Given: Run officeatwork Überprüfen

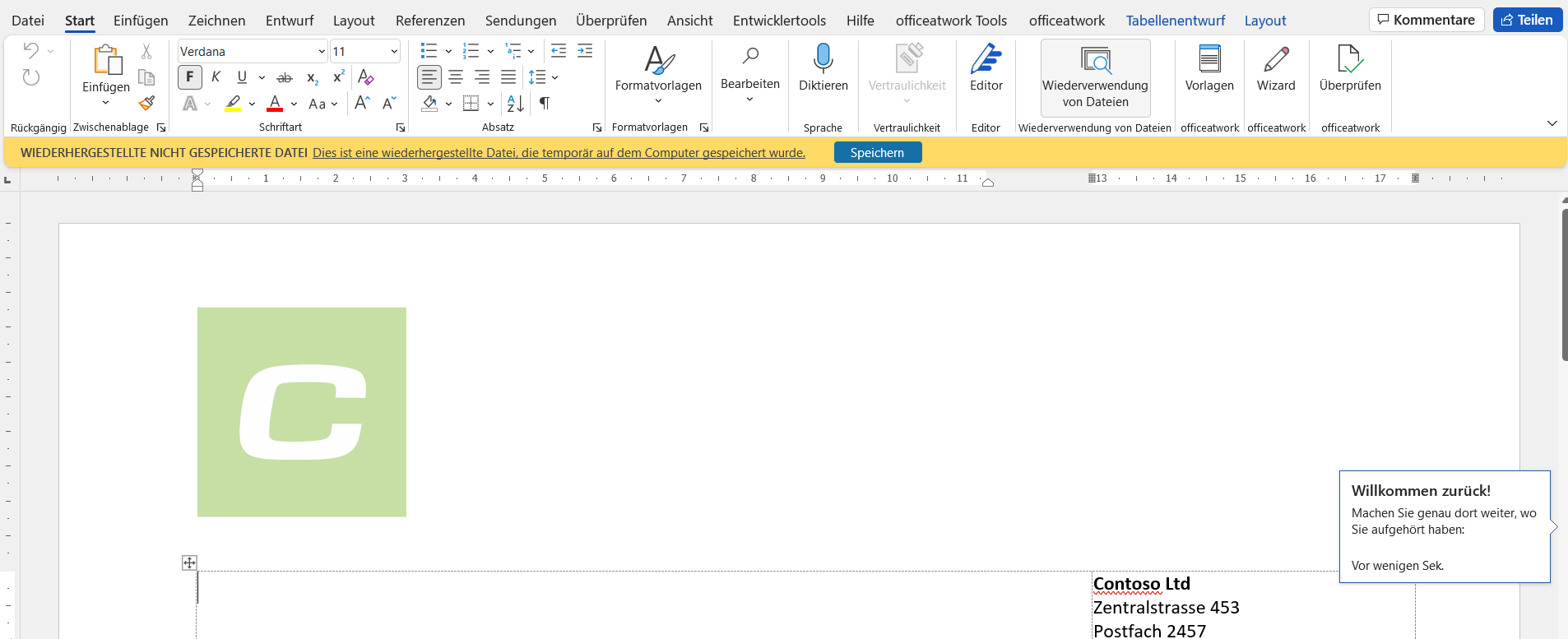Looking at the screenshot, I should [1350, 68].
